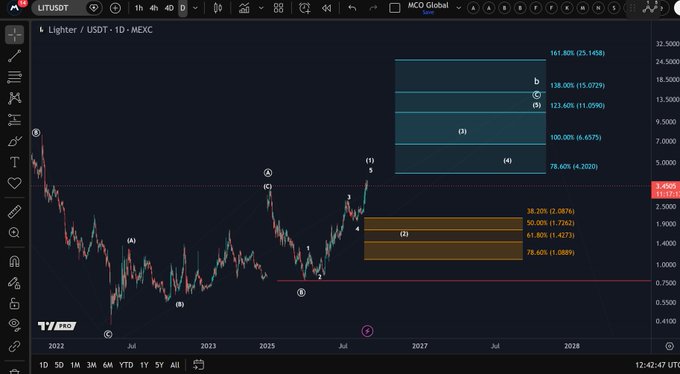Show All available data range
680x374 pixels.
coord(175,365)
